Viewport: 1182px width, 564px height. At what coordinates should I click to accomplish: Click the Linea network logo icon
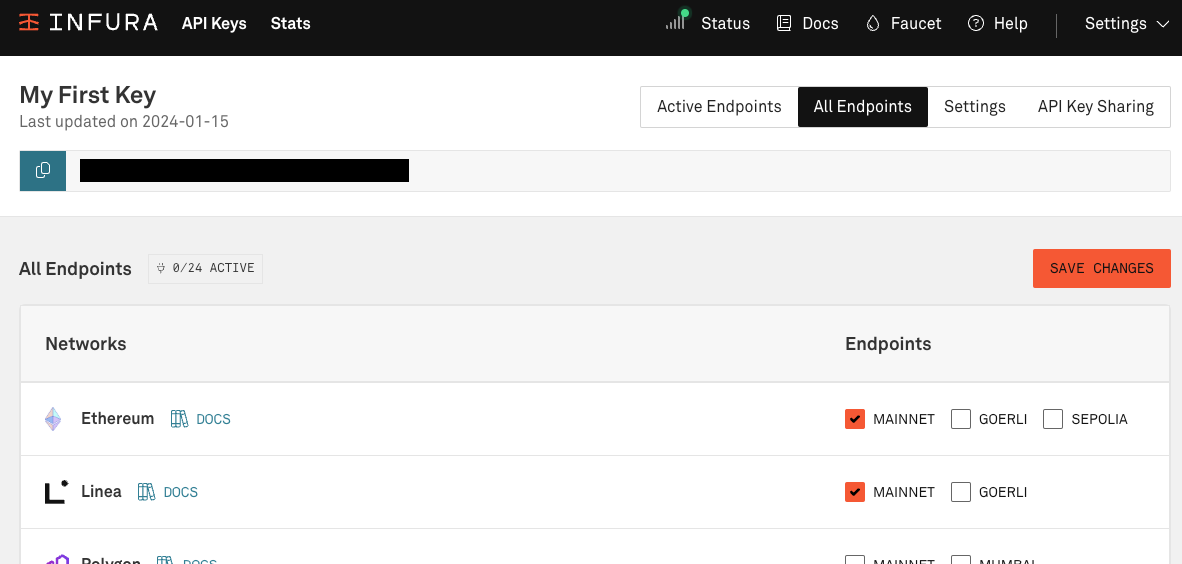tap(57, 492)
